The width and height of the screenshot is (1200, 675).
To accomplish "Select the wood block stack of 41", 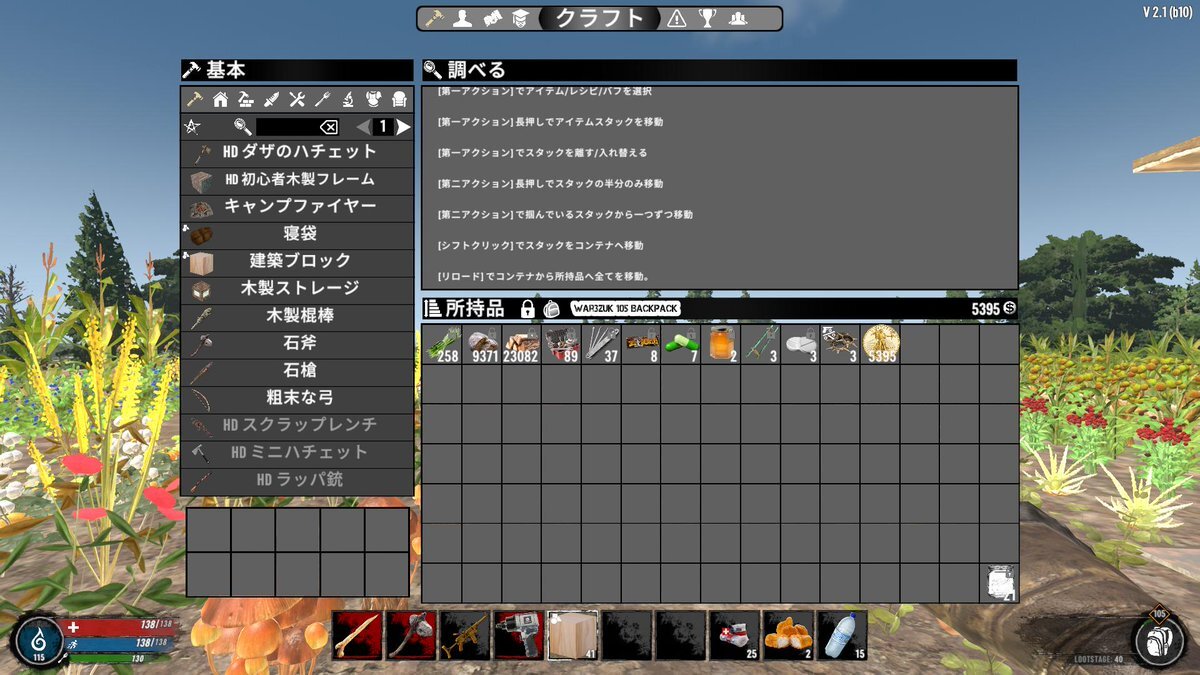I will coord(573,635).
